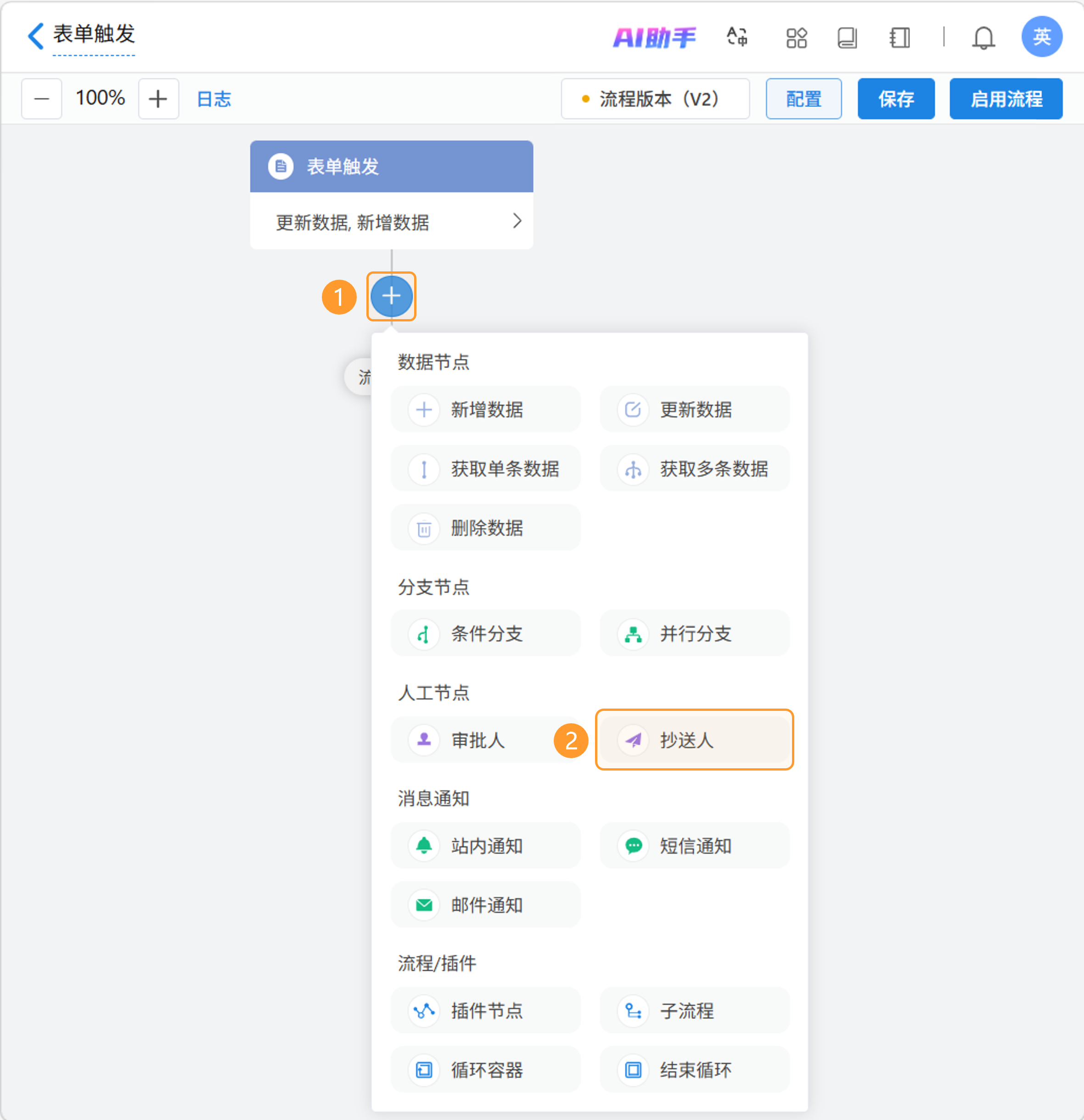The image size is (1084, 1120).
Task: Select the 条件分支 node option
Action: coord(485,634)
